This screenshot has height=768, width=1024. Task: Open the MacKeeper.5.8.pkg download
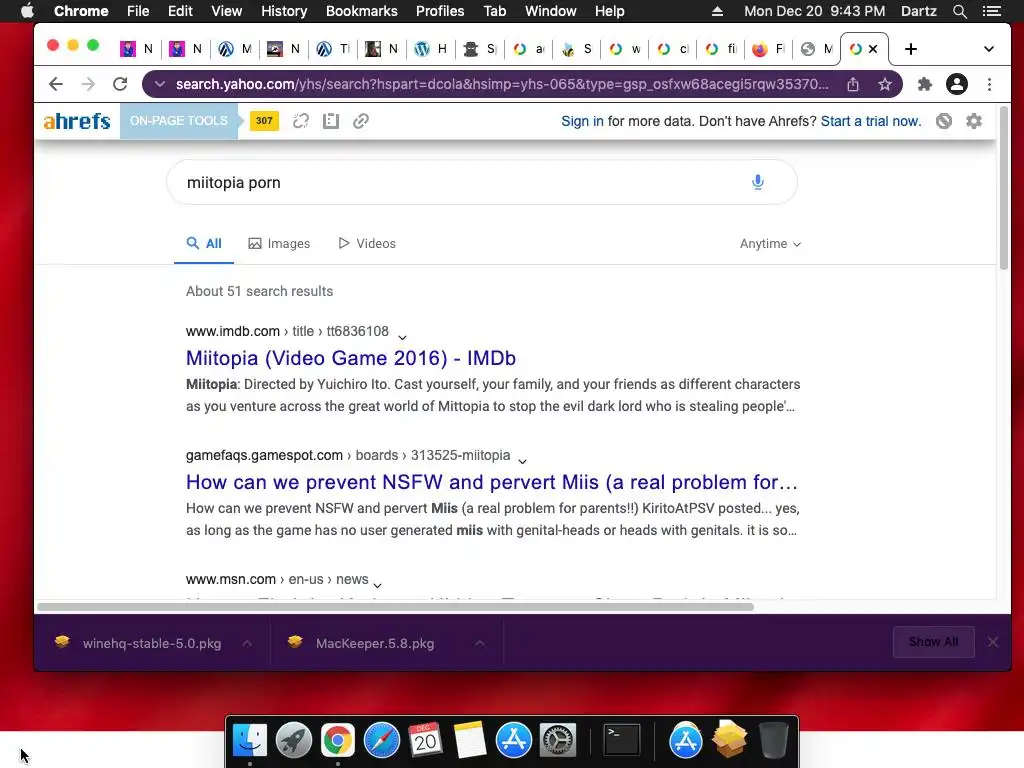point(362,643)
